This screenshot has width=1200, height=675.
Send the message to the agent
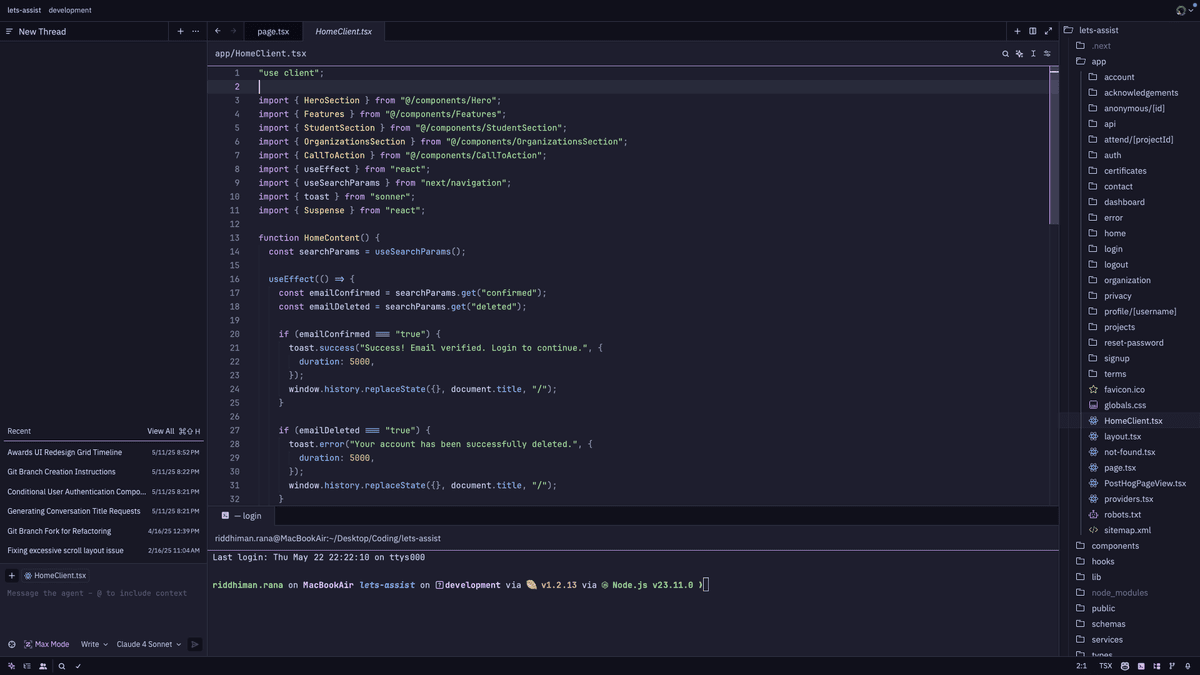[x=195, y=644]
